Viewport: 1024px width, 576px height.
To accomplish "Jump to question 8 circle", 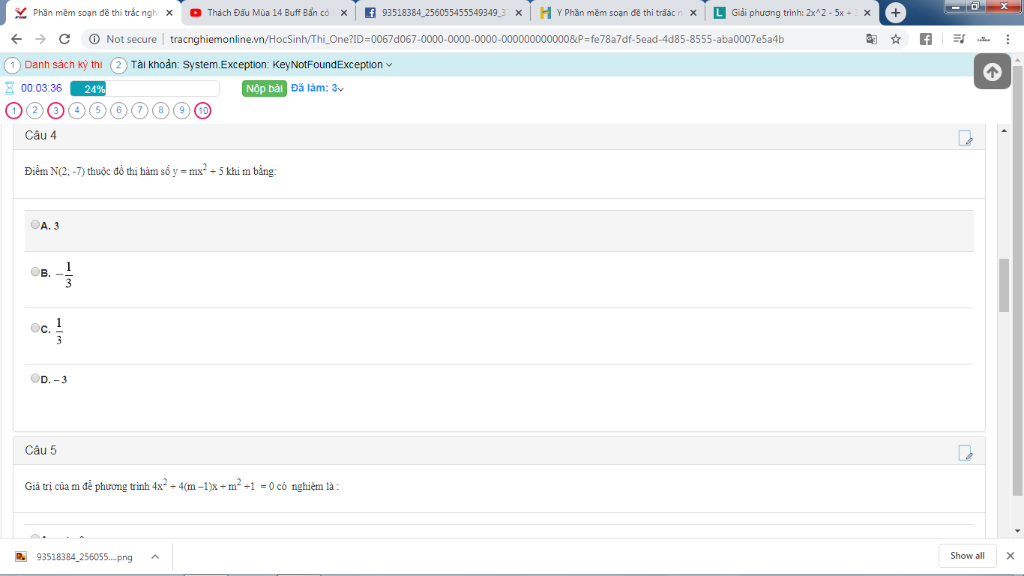I will tap(161, 110).
